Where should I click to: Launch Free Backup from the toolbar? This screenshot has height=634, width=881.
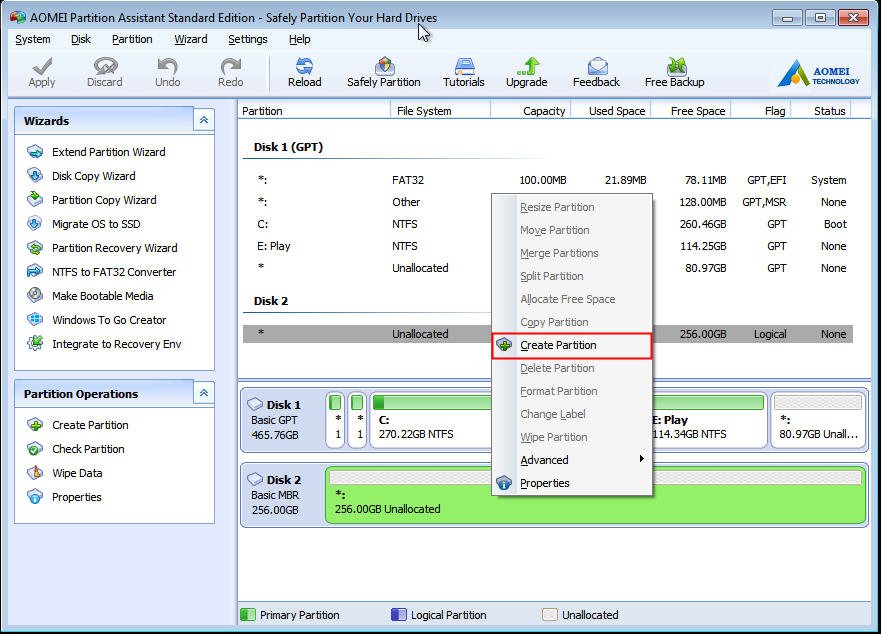[674, 73]
